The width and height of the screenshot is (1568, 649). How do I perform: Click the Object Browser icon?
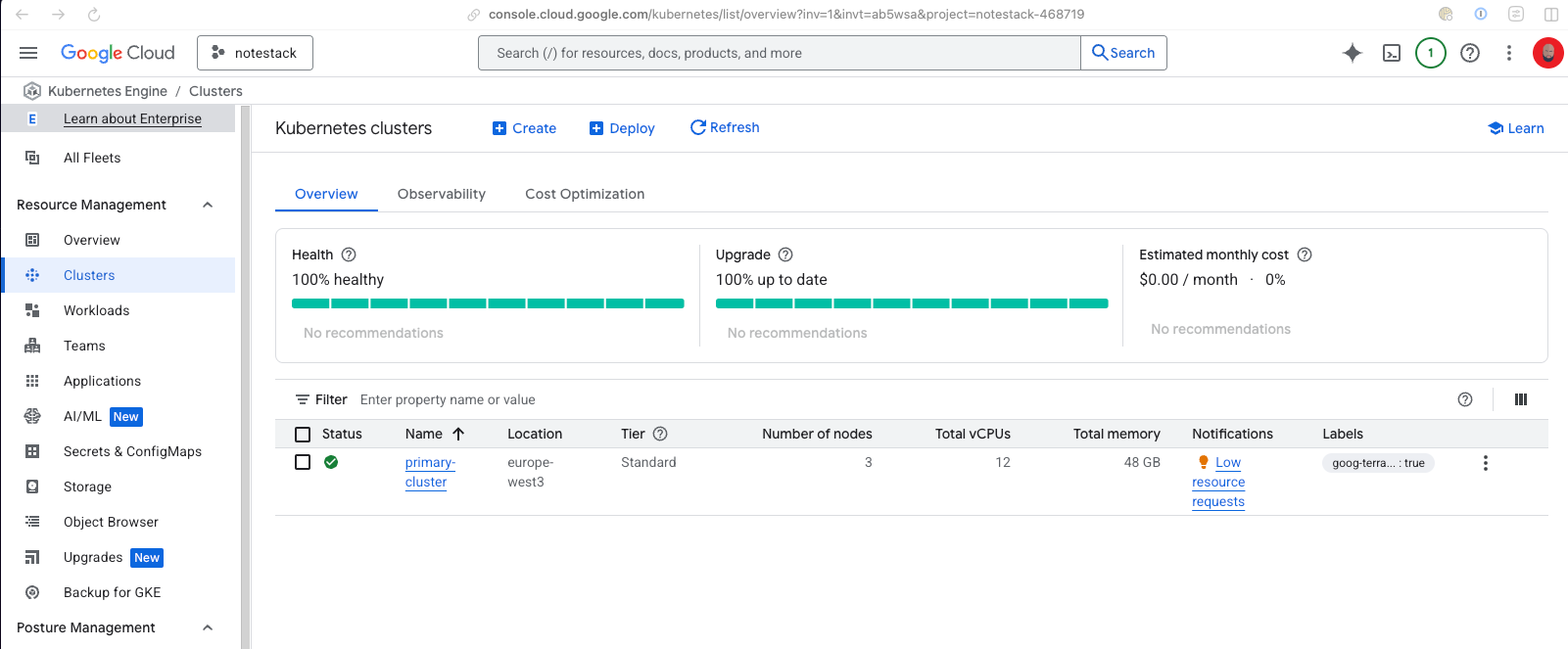32,522
